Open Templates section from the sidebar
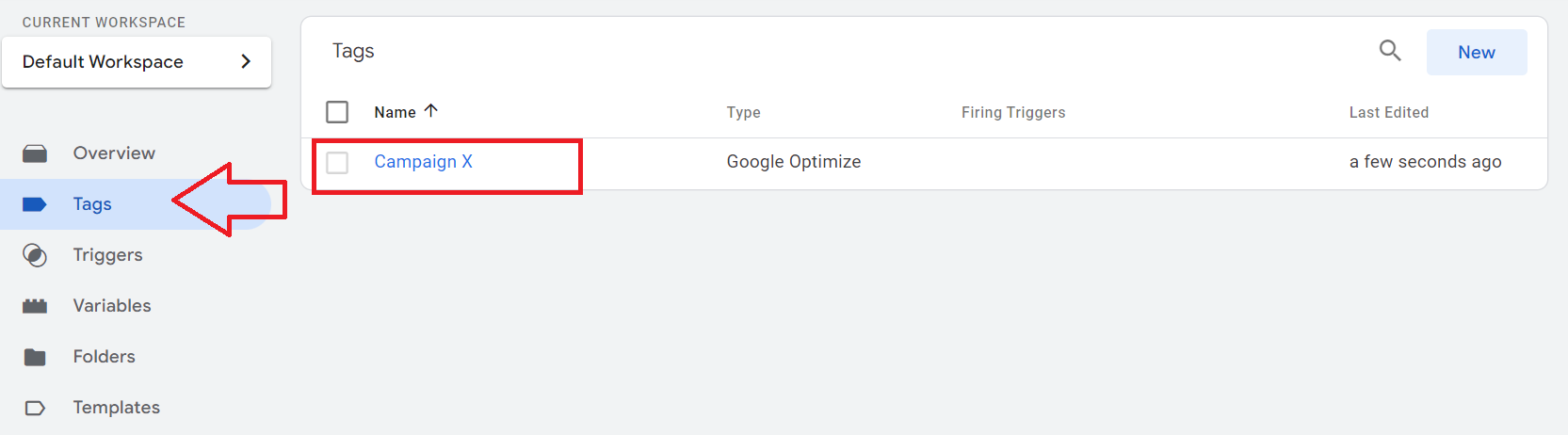Viewport: 1568px width, 435px height. click(117, 408)
